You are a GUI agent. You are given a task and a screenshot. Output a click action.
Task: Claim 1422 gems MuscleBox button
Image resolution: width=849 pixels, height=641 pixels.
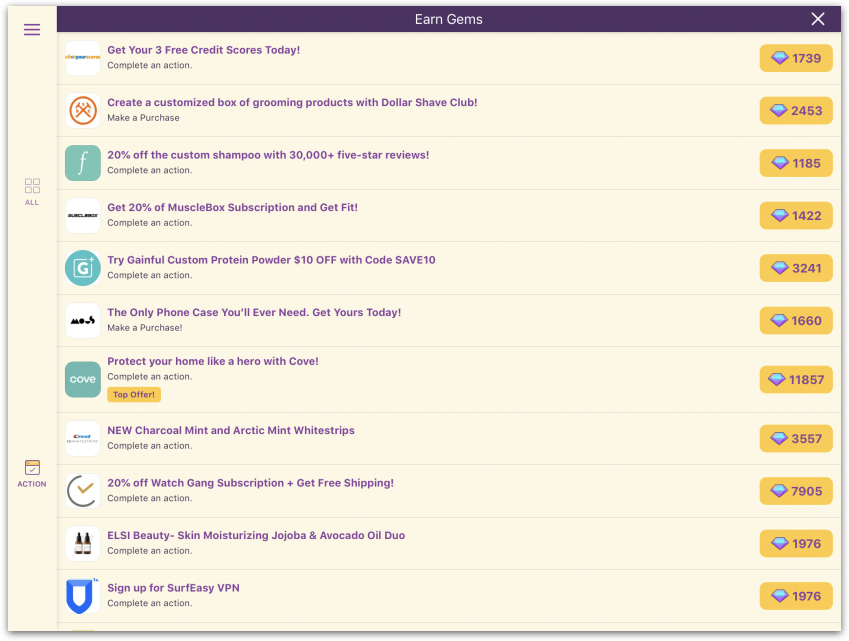pos(796,215)
